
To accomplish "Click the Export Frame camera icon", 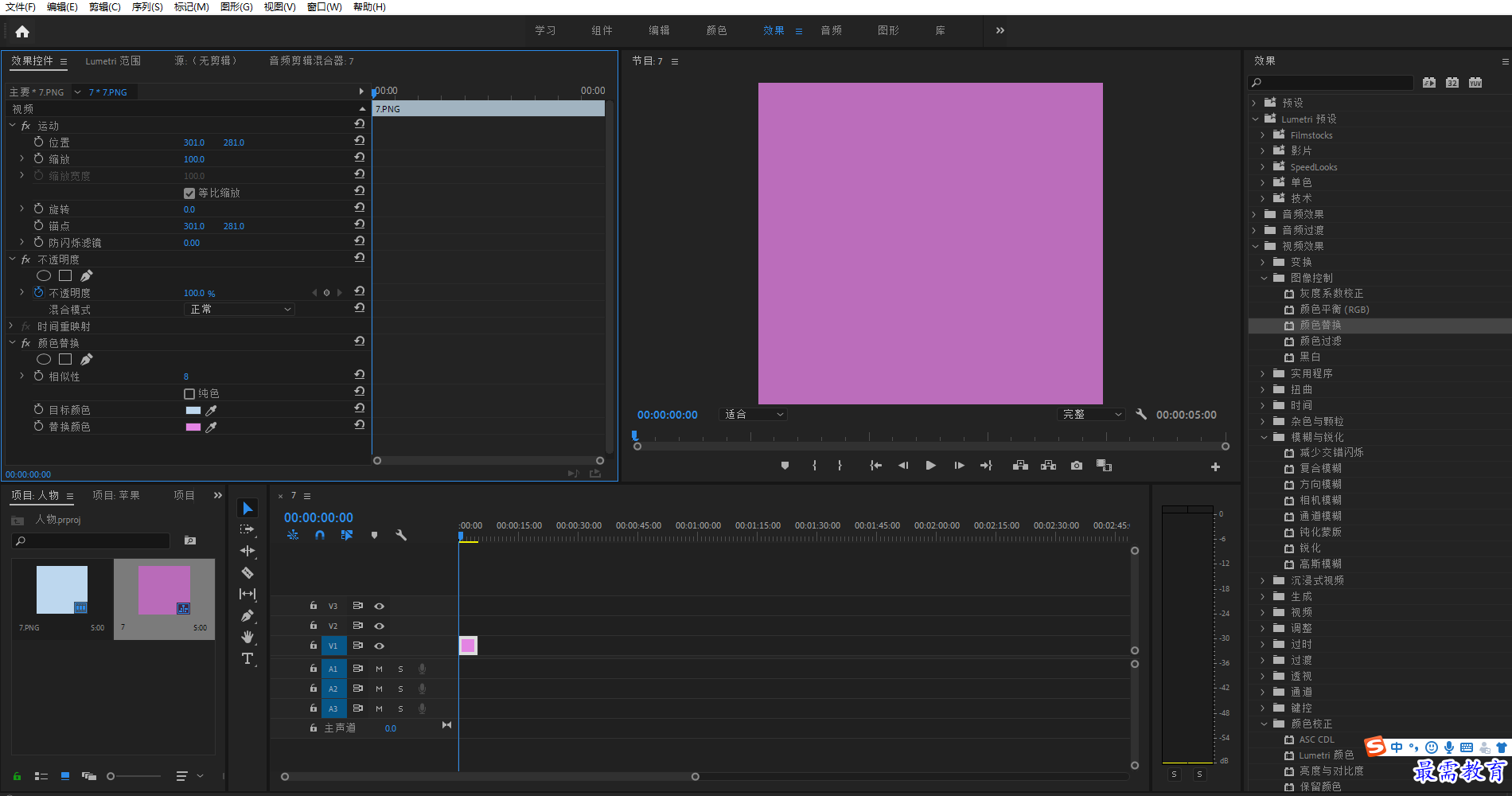I will [1077, 466].
